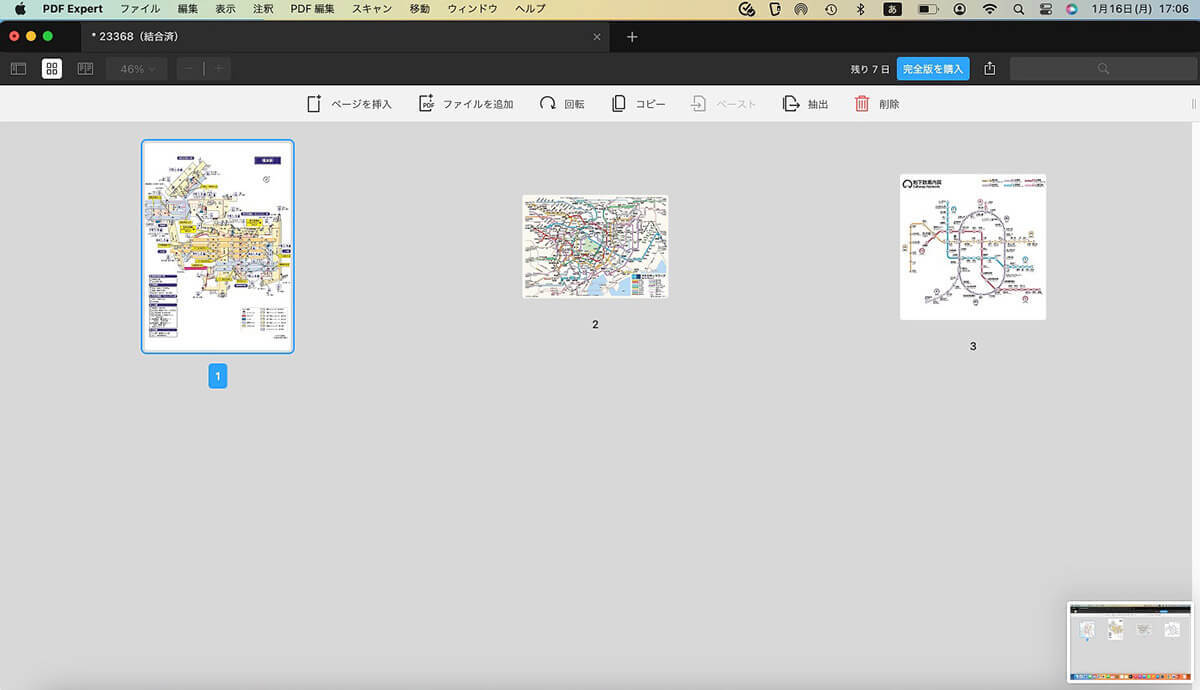Open the スキャン menu
1200x690 pixels.
(372, 9)
